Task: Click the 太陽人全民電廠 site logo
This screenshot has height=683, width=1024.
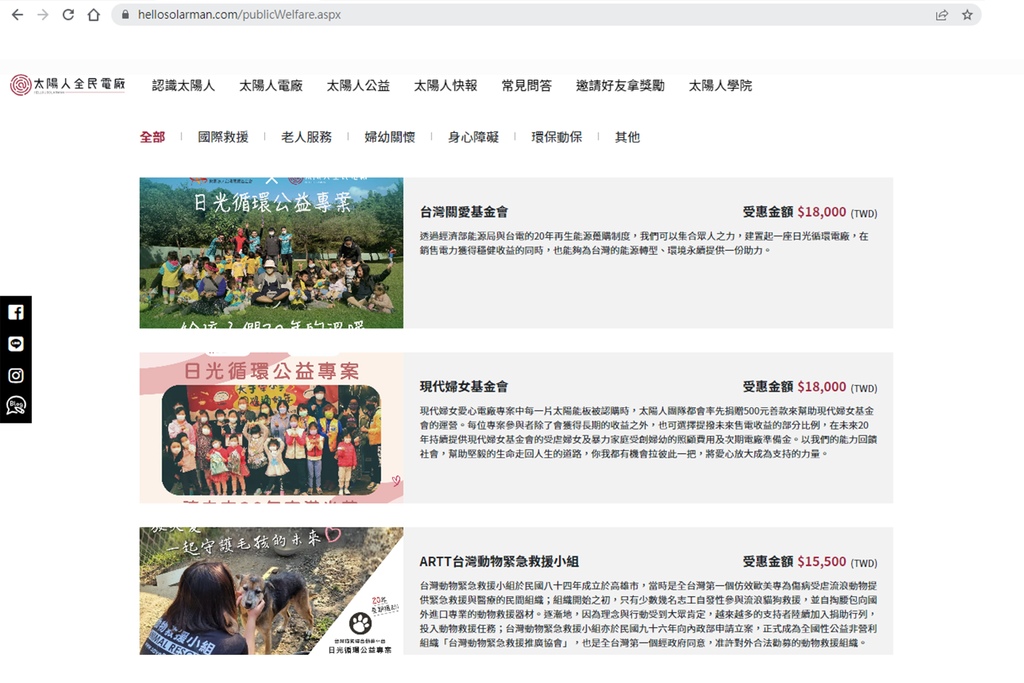Action: (x=67, y=84)
